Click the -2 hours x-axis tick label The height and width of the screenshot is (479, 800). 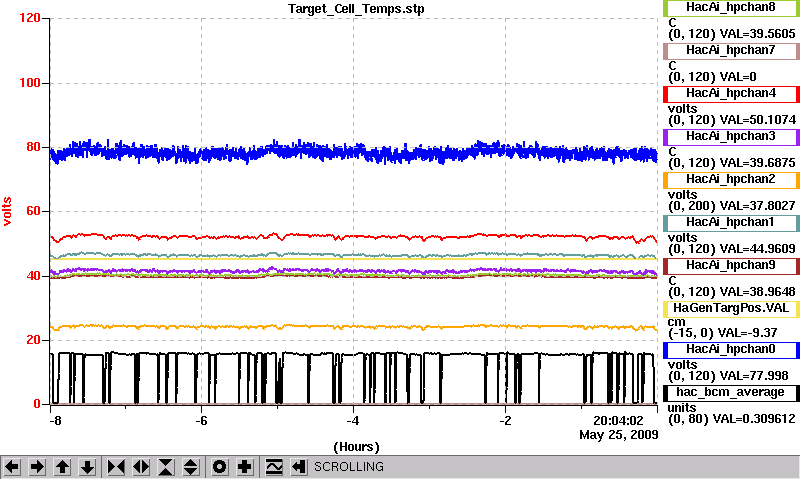(x=505, y=421)
